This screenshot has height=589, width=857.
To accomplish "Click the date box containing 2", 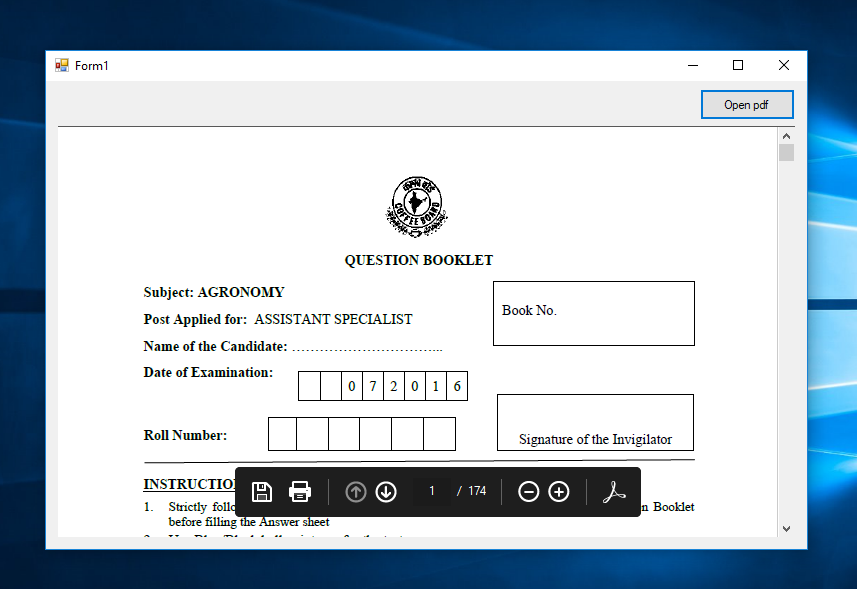I will pyautogui.click(x=394, y=386).
